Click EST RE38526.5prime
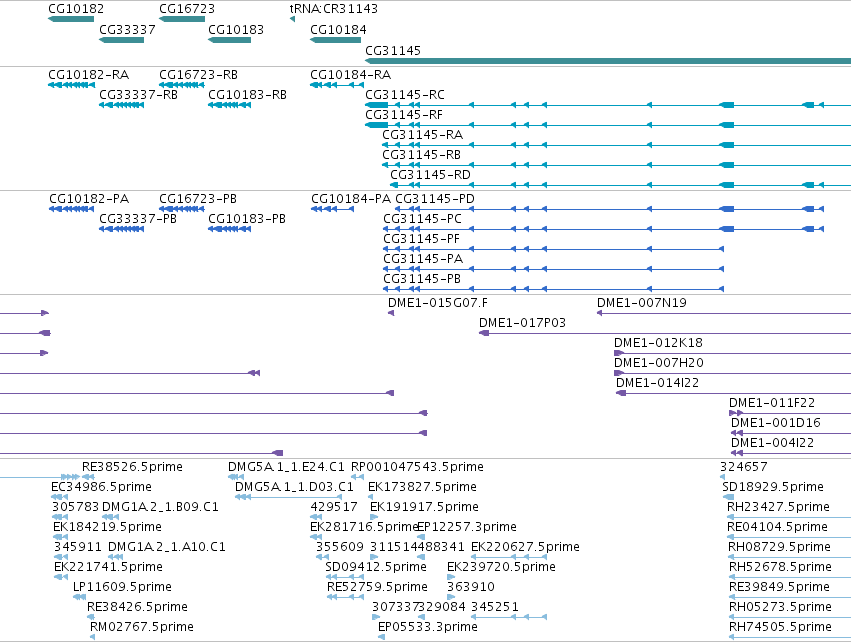This screenshot has height=642, width=851. click(88, 478)
